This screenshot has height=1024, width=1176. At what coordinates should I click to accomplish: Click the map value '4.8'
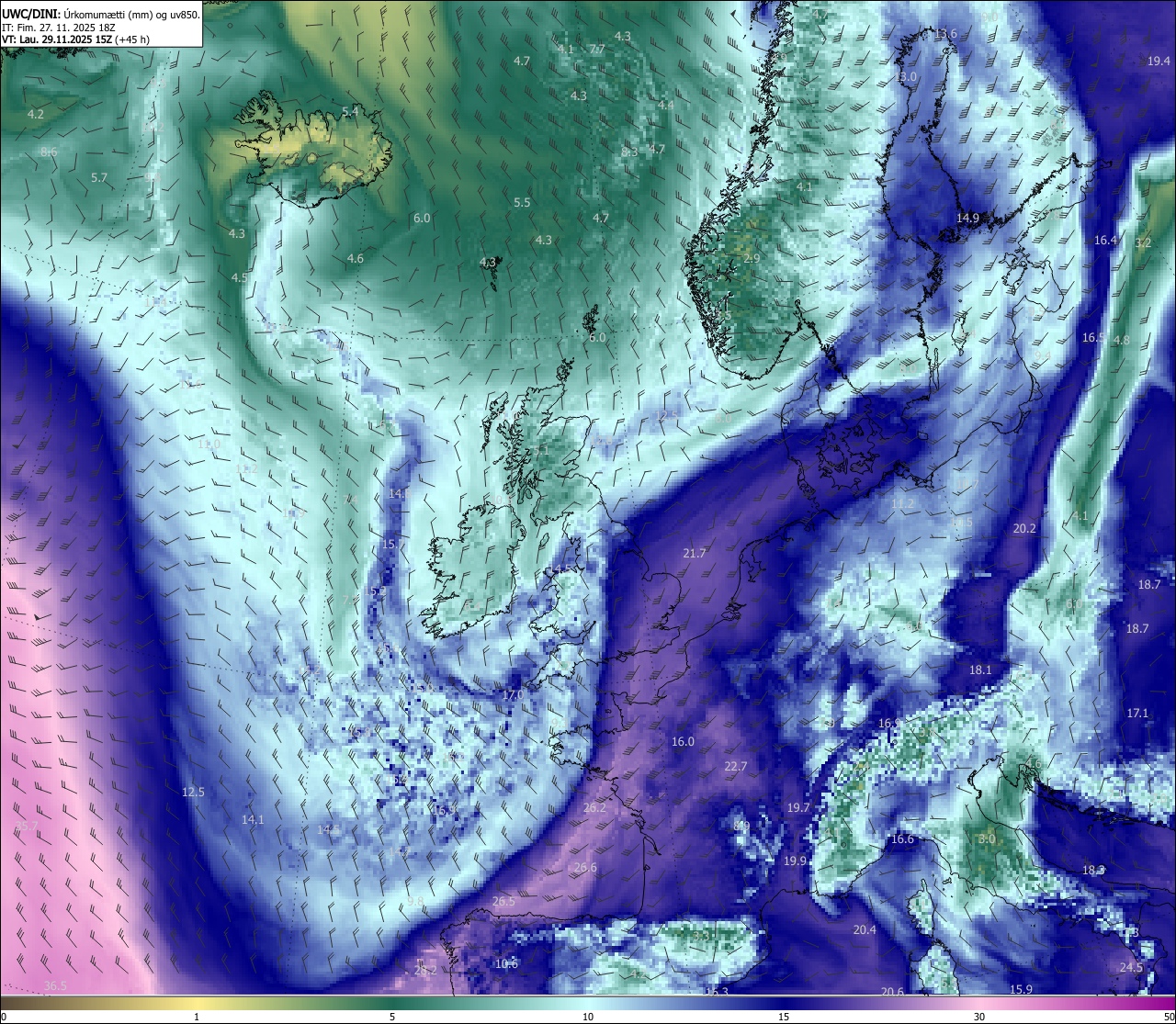coord(1121,340)
